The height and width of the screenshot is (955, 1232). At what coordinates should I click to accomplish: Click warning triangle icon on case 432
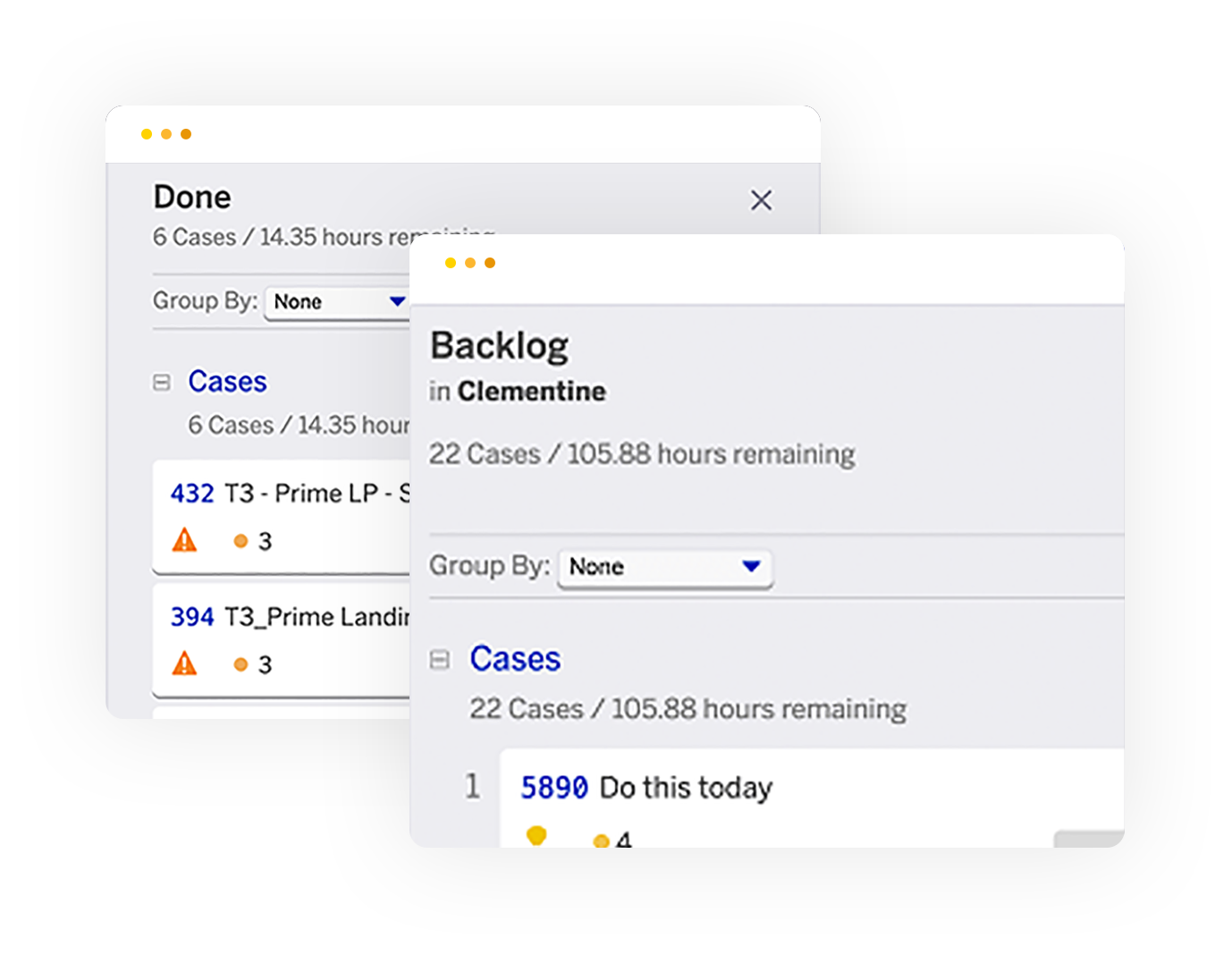tap(184, 540)
